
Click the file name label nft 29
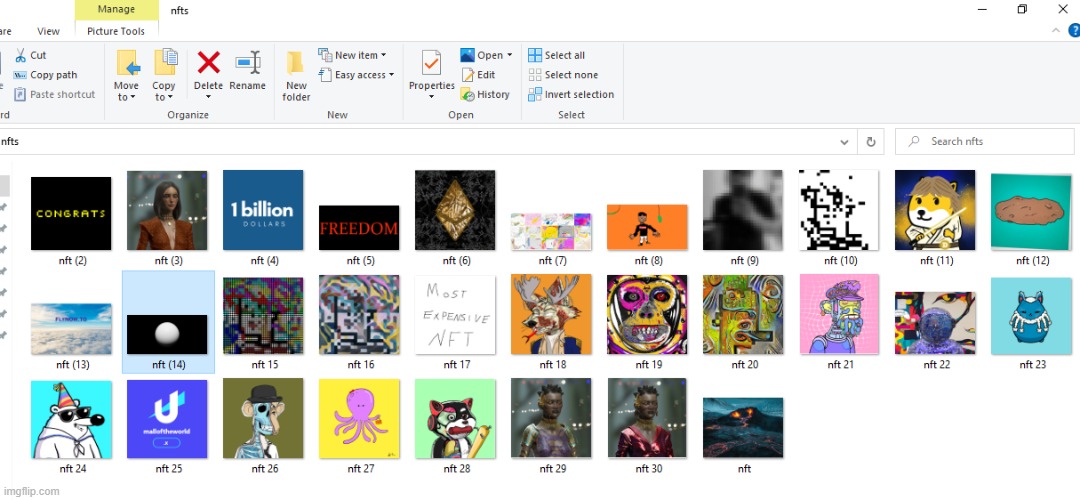point(552,469)
